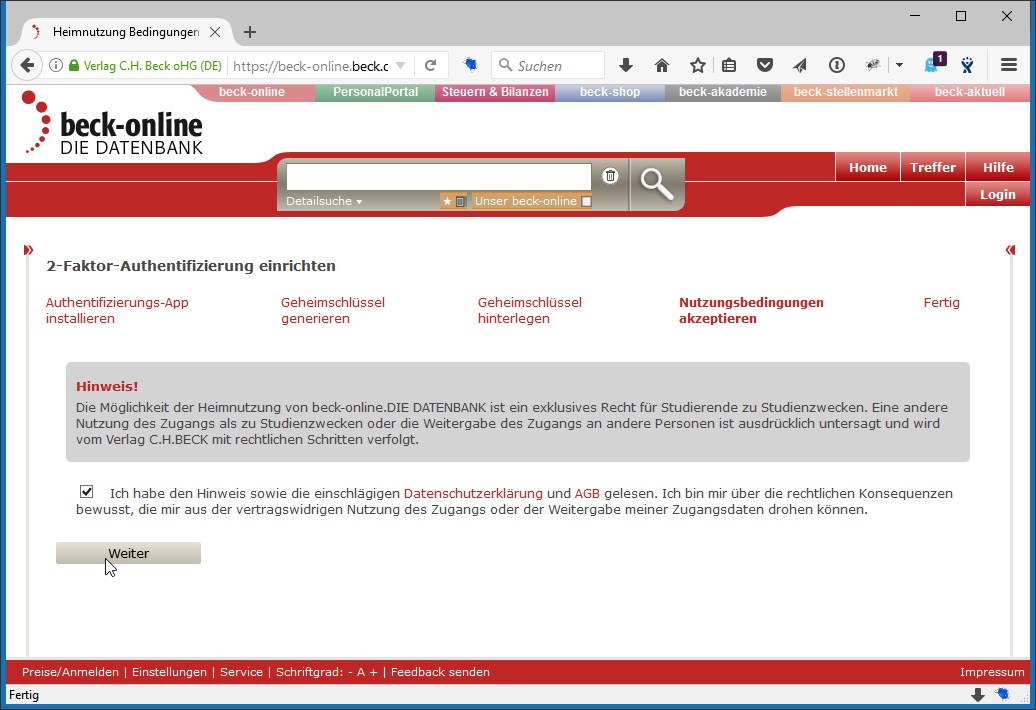Open the Treffer results button
This screenshot has width=1036, height=710.
tap(932, 167)
